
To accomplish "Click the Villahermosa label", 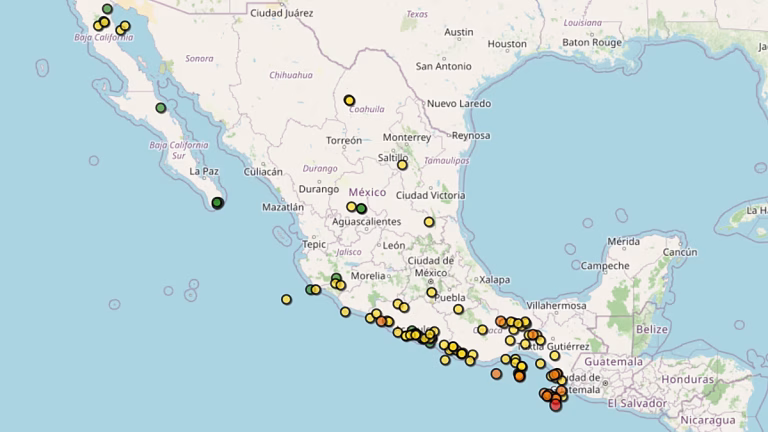I will coord(556,306).
